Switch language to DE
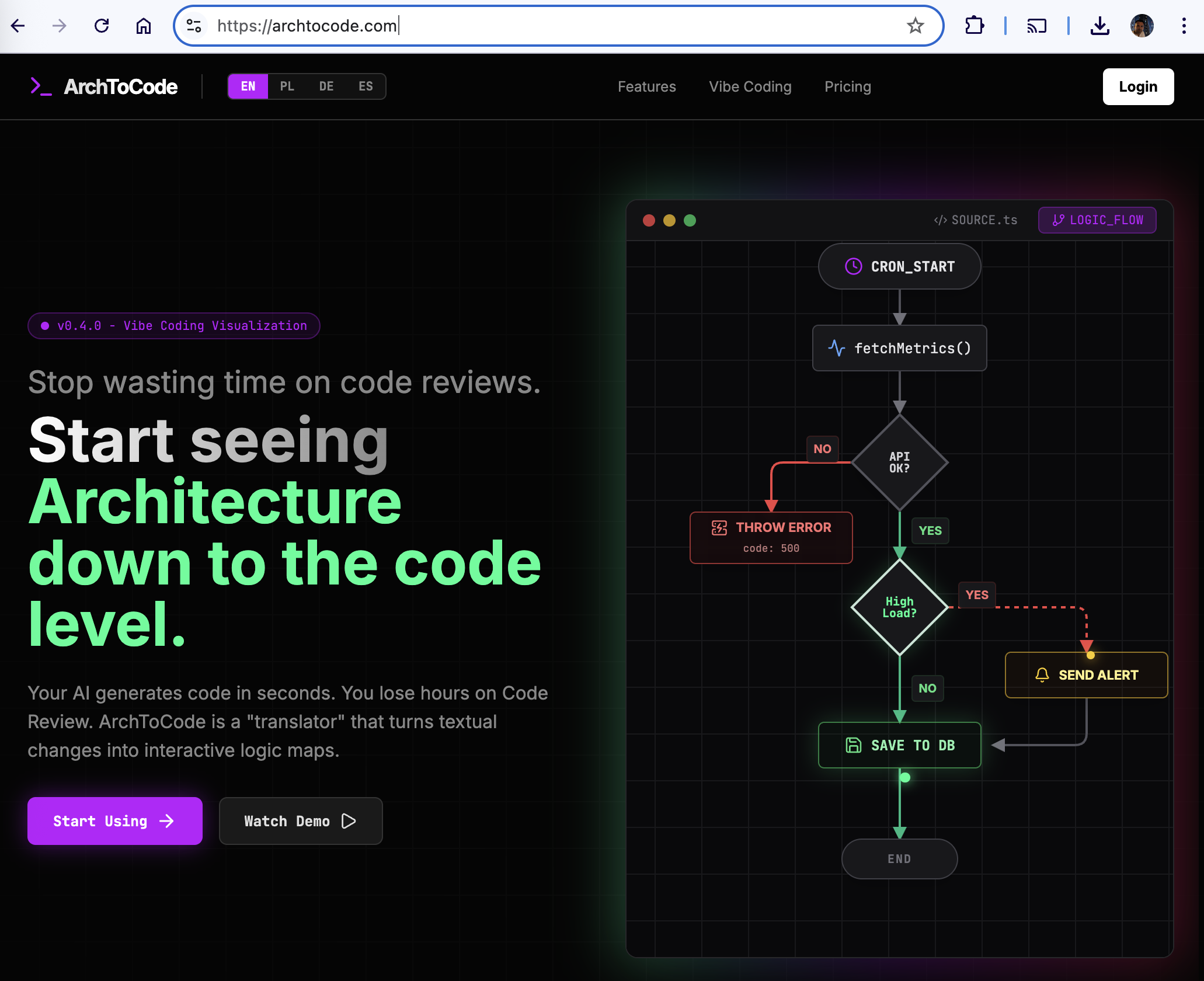1204x981 pixels. 326,86
